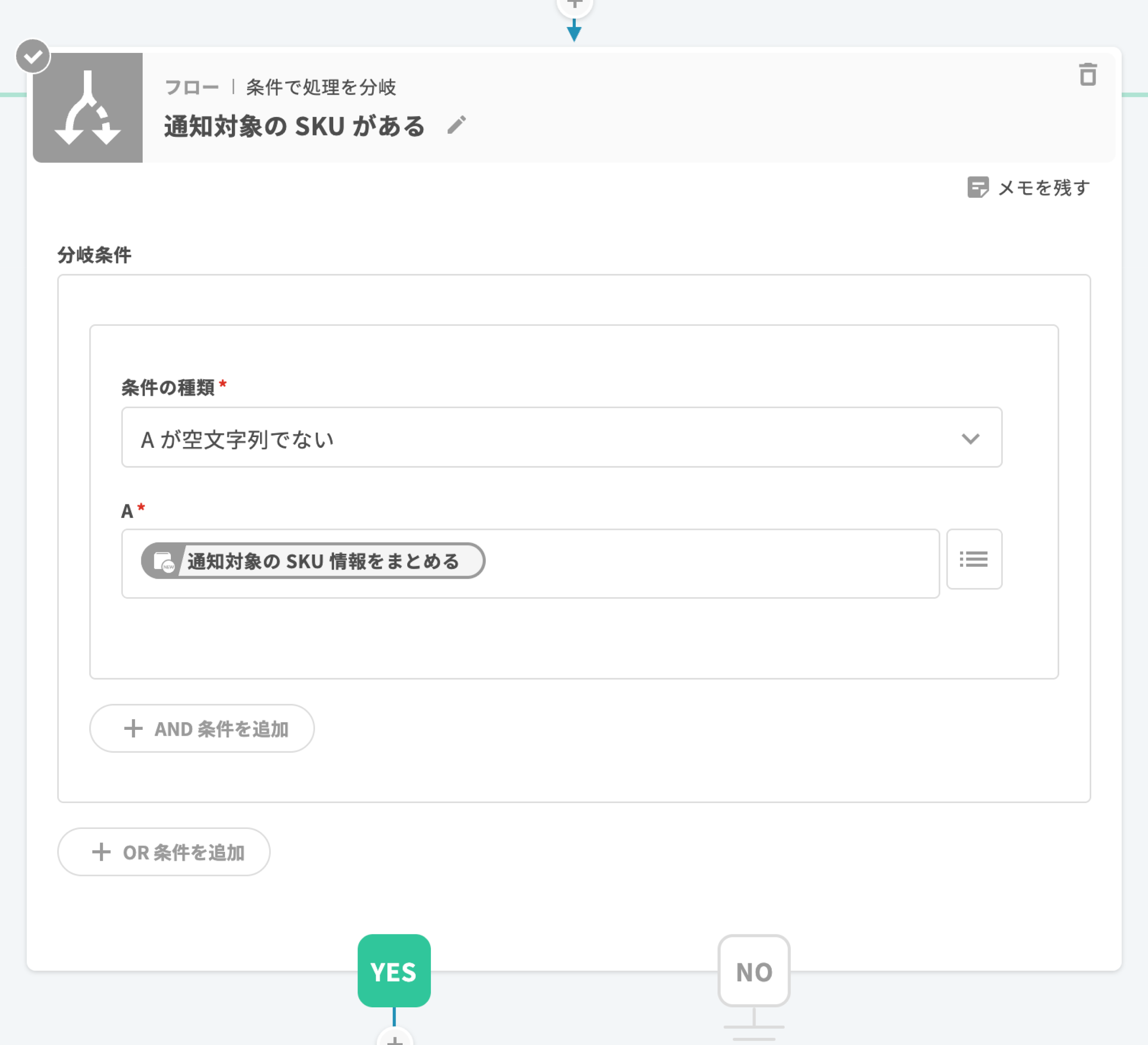The width and height of the screenshot is (1148, 1045).
Task: Click plus icon below YES branch
Action: [395, 1039]
